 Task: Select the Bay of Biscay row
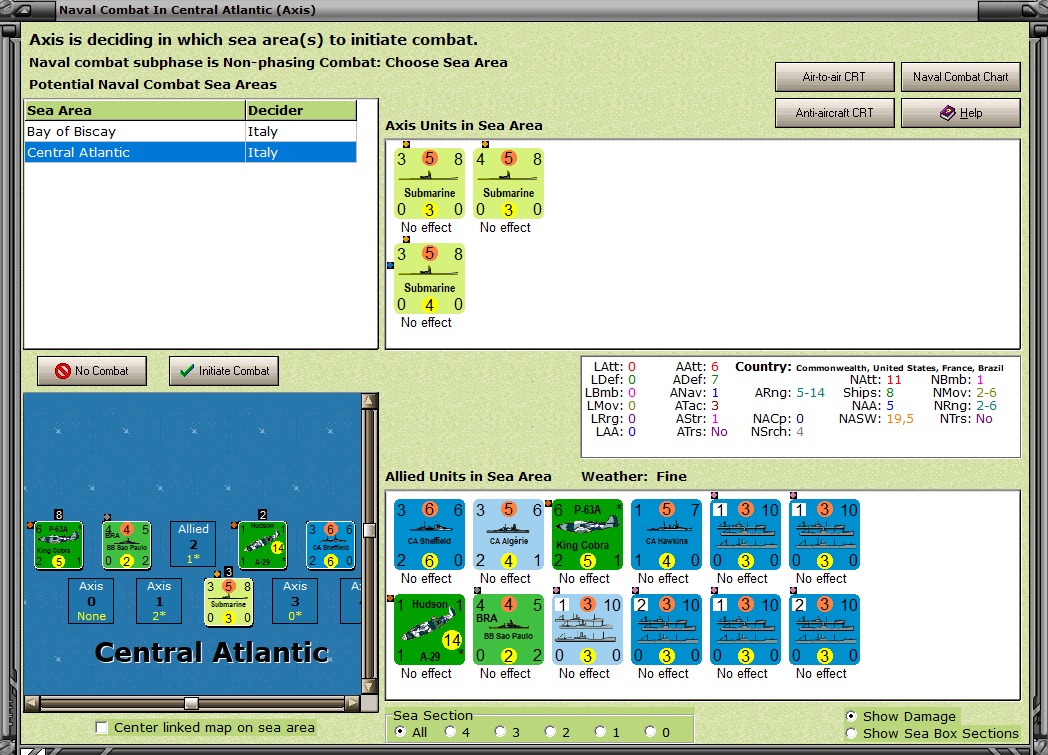190,132
